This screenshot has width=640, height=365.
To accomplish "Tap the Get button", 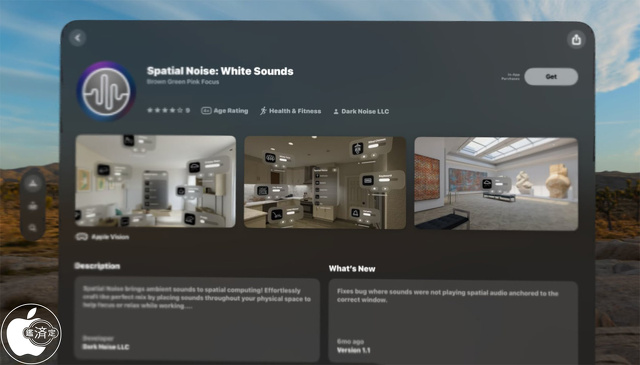I will 551,77.
